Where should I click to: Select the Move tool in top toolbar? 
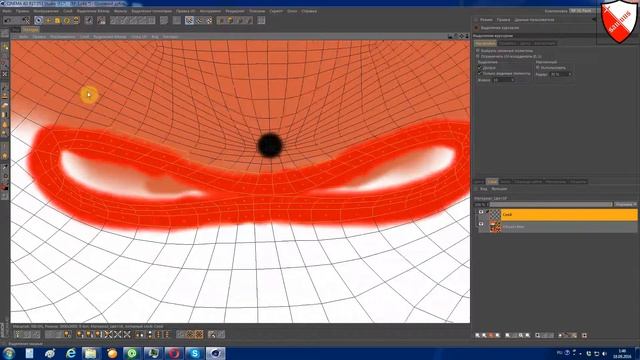click(x=48, y=20)
